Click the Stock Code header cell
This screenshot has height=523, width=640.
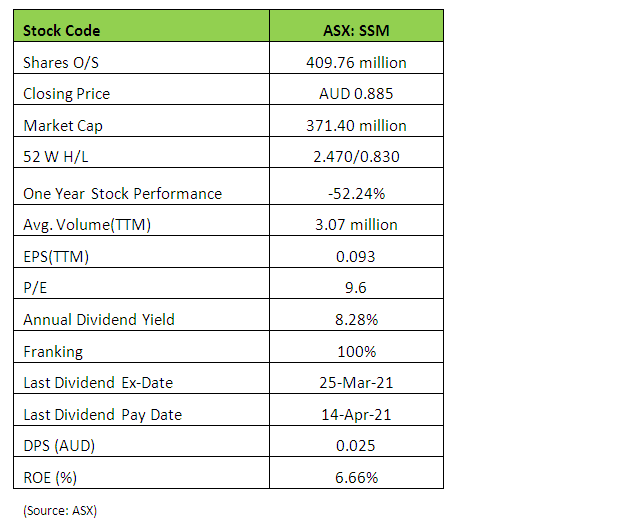click(62, 30)
